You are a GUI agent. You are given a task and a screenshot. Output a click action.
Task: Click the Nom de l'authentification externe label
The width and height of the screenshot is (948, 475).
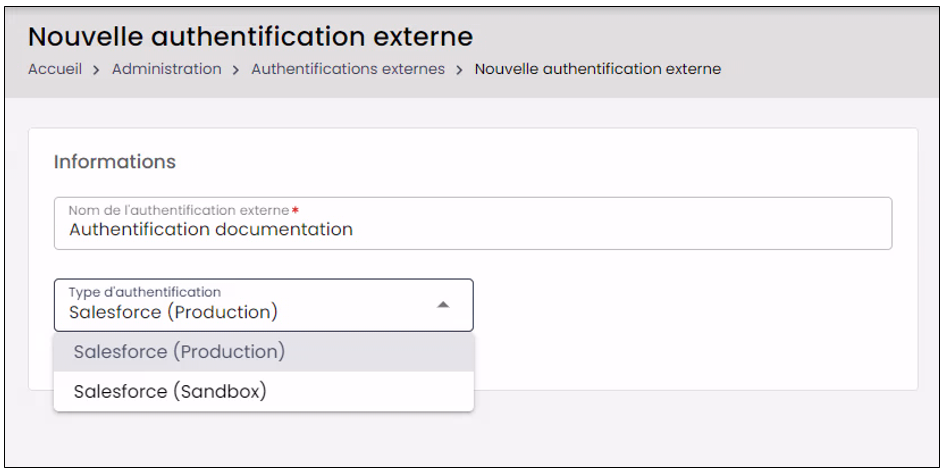[179, 210]
